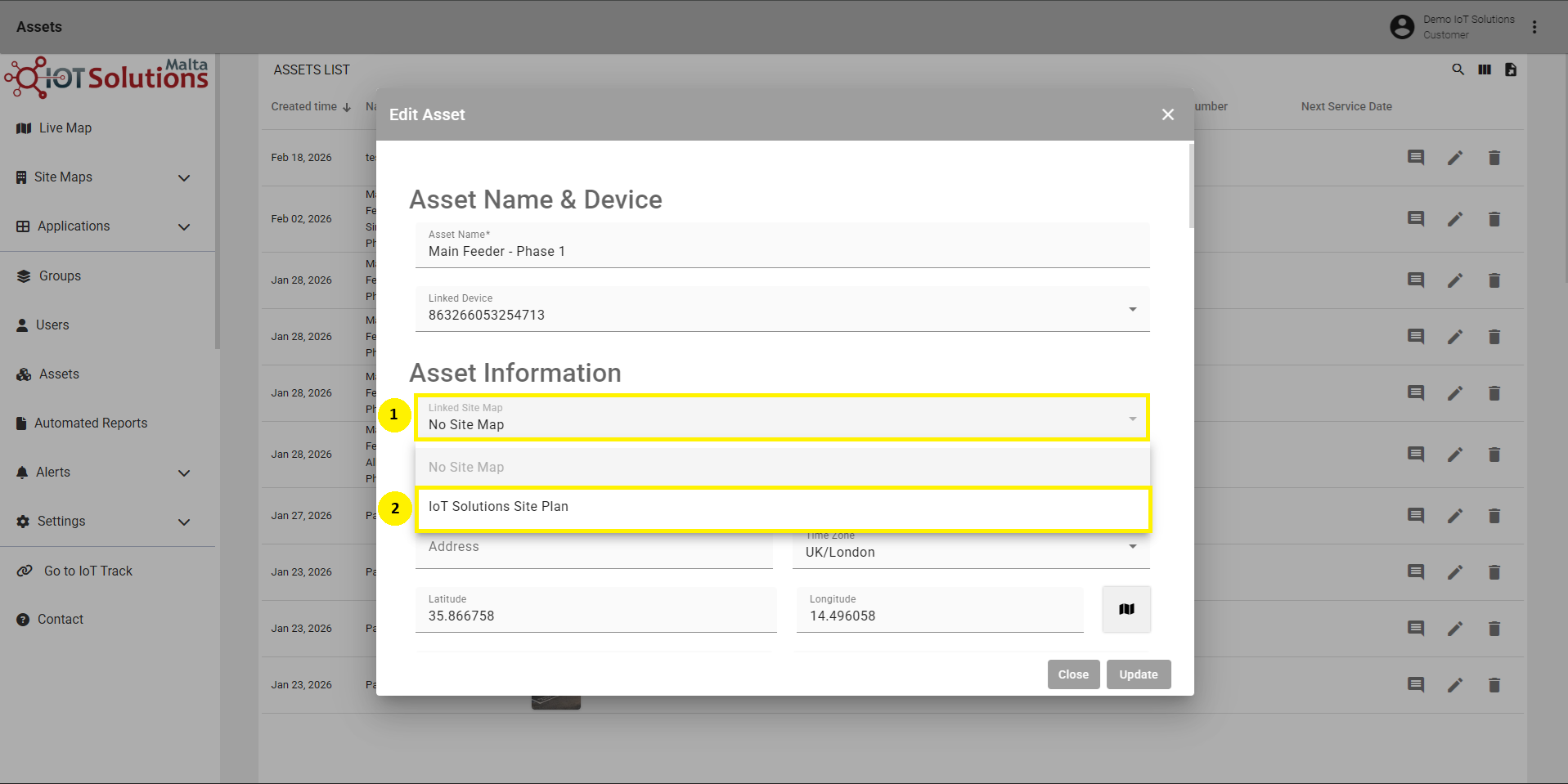Click the Close button in dialog
Image resolution: width=1568 pixels, height=784 pixels.
pyautogui.click(x=1073, y=674)
